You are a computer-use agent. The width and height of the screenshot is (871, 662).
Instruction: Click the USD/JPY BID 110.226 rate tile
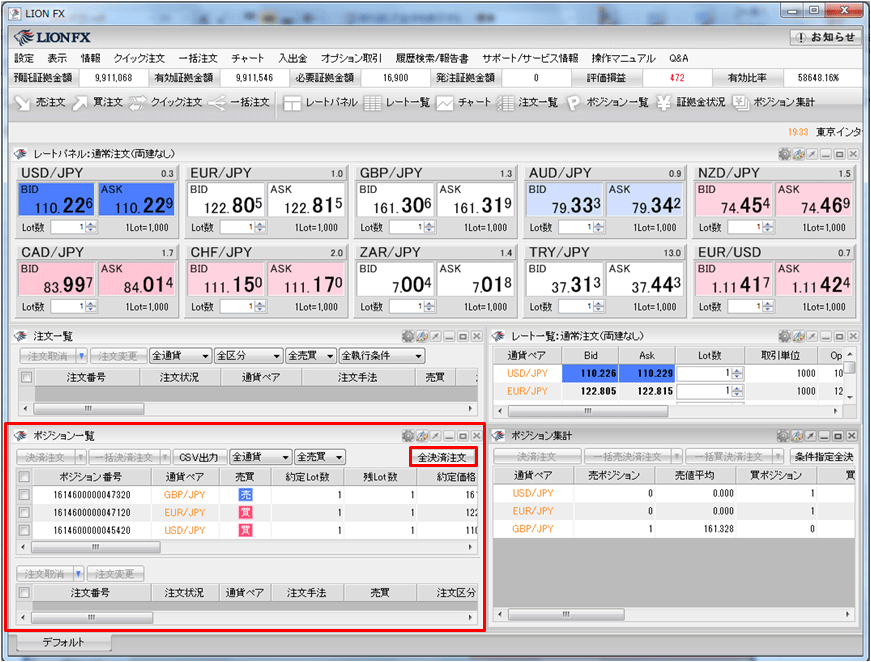tap(57, 200)
